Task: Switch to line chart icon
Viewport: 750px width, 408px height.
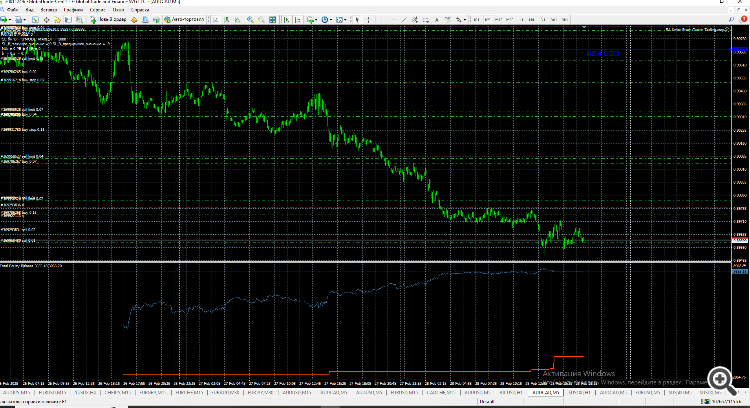Action: (237, 20)
